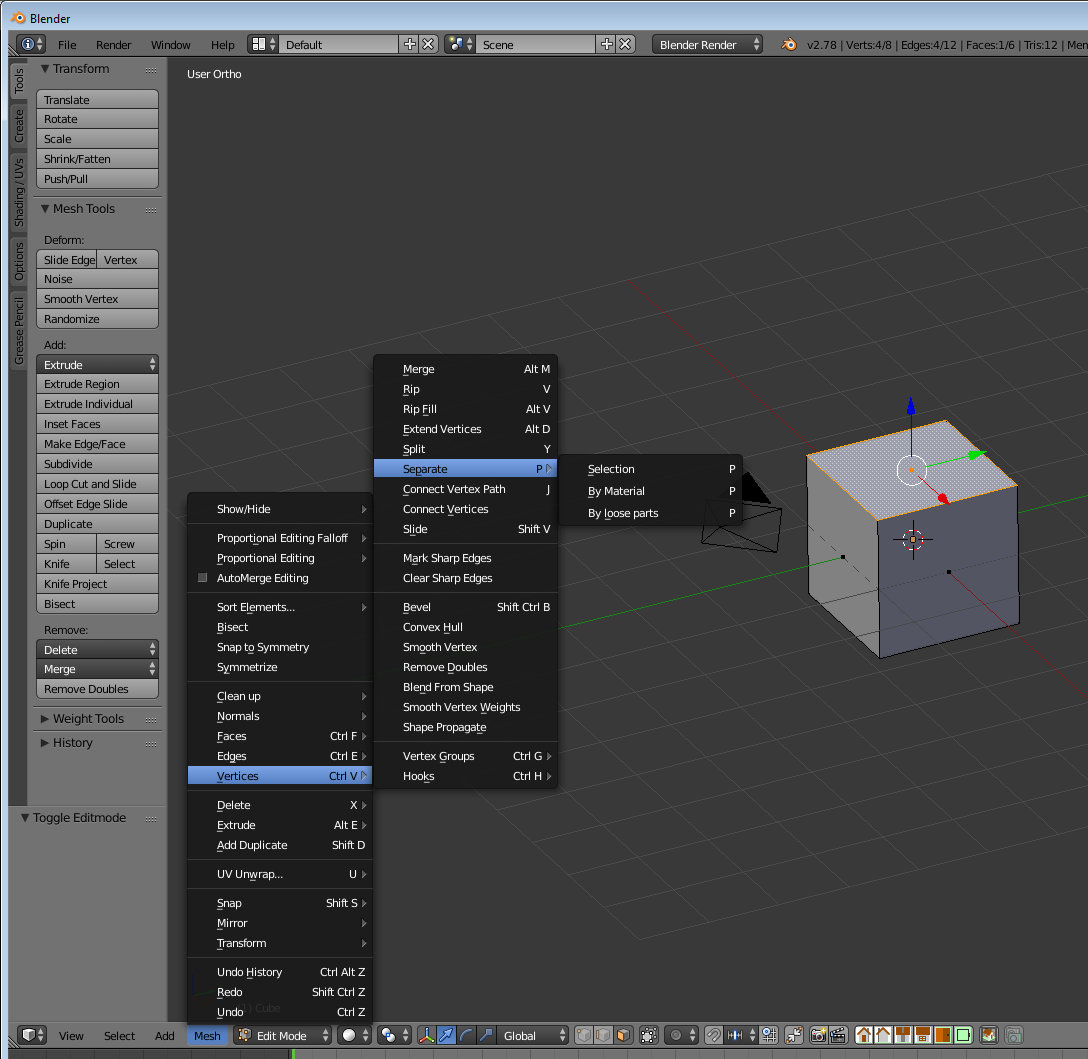This screenshot has width=1088, height=1059.
Task: Click the snap magnet icon
Action: [x=713, y=1035]
